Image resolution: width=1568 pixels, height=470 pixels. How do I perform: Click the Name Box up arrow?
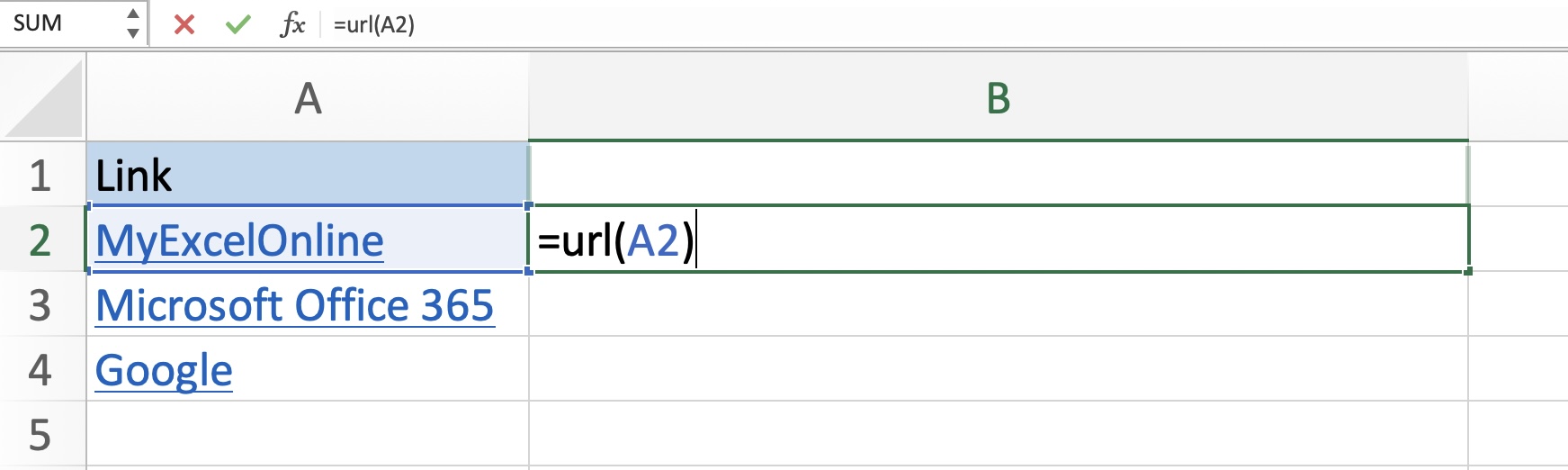tap(133, 14)
